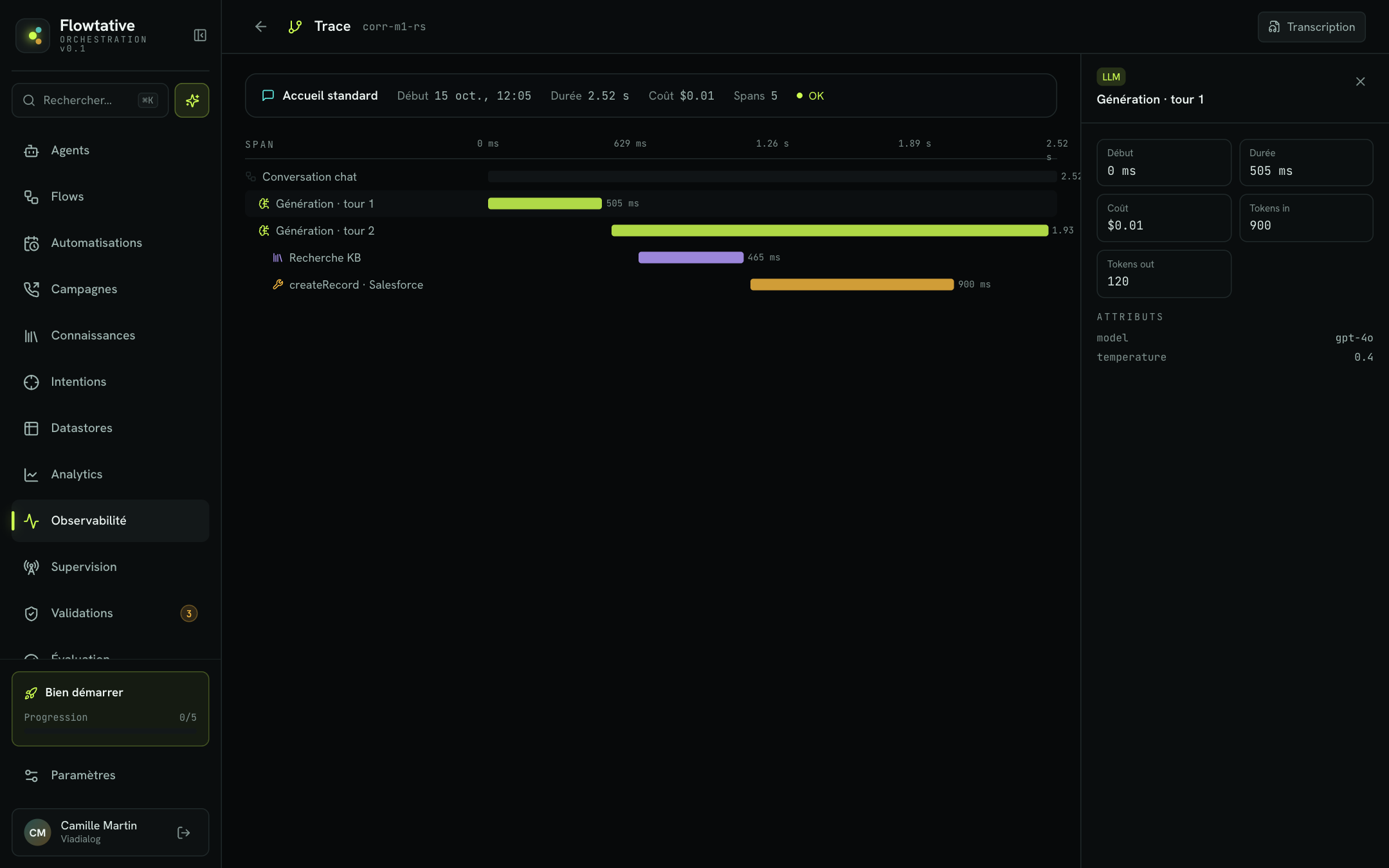Open Supervision from the sidebar

click(110, 567)
